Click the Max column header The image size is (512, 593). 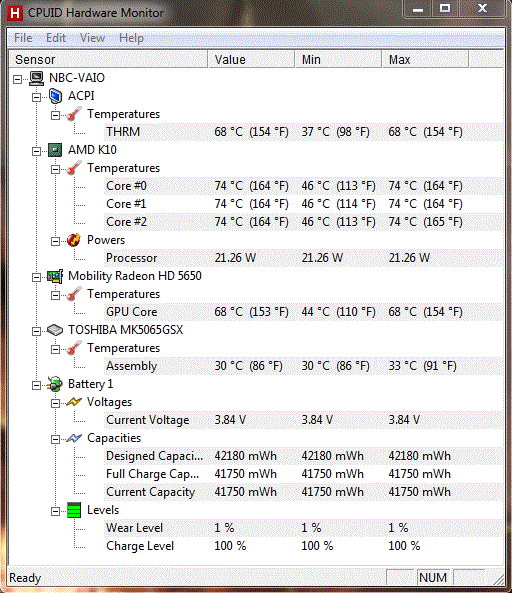(x=426, y=59)
